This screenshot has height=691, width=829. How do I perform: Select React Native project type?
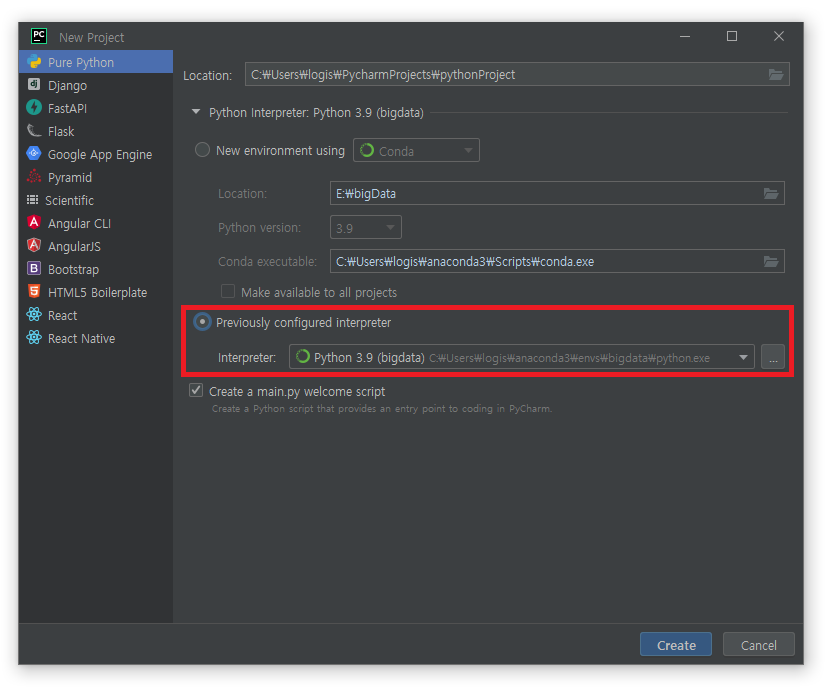click(96, 338)
